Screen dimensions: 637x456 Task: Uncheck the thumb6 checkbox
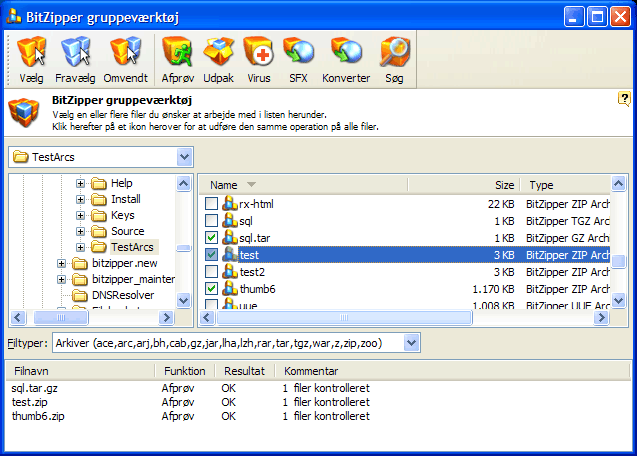pos(211,289)
